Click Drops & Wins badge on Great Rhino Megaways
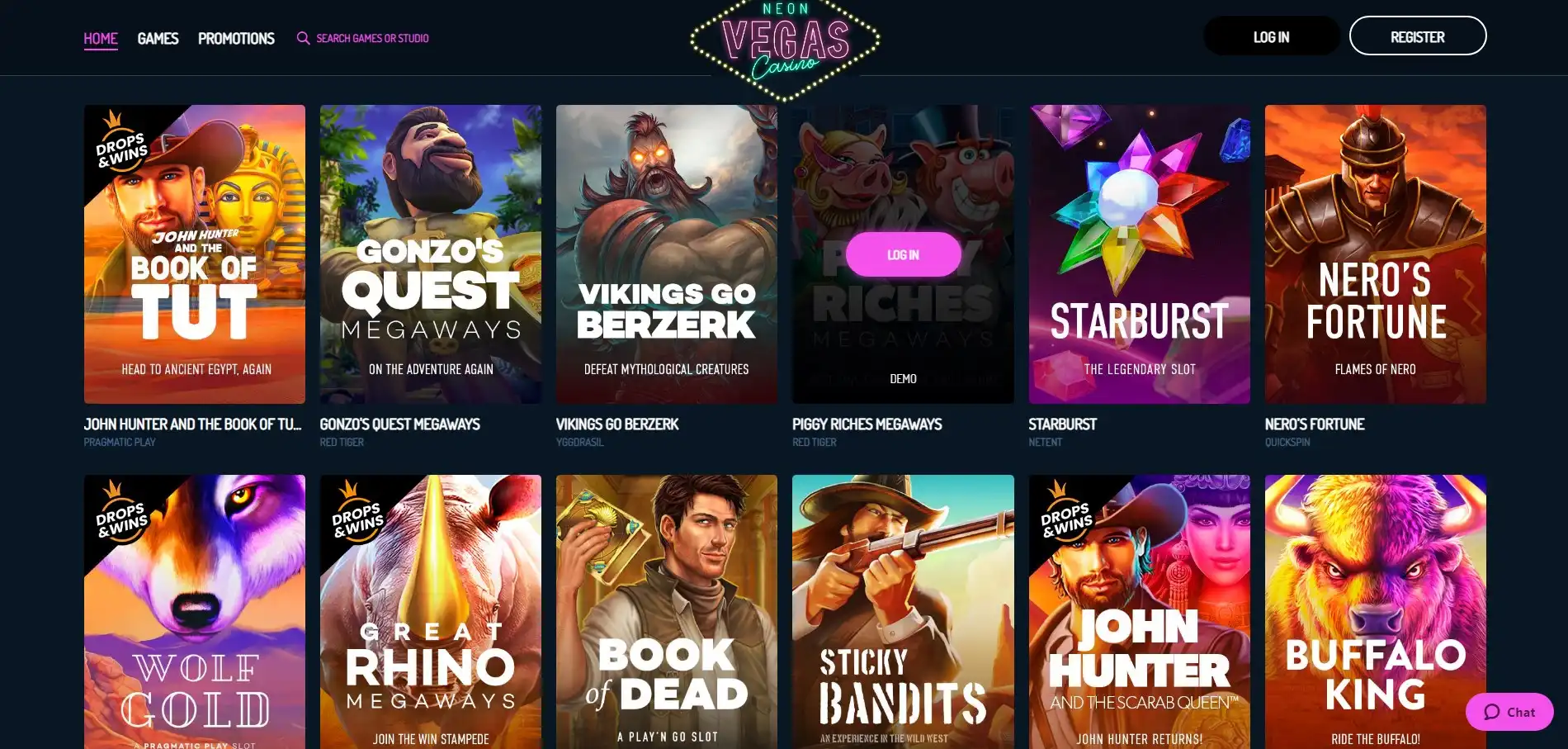The width and height of the screenshot is (1568, 749). [357, 512]
